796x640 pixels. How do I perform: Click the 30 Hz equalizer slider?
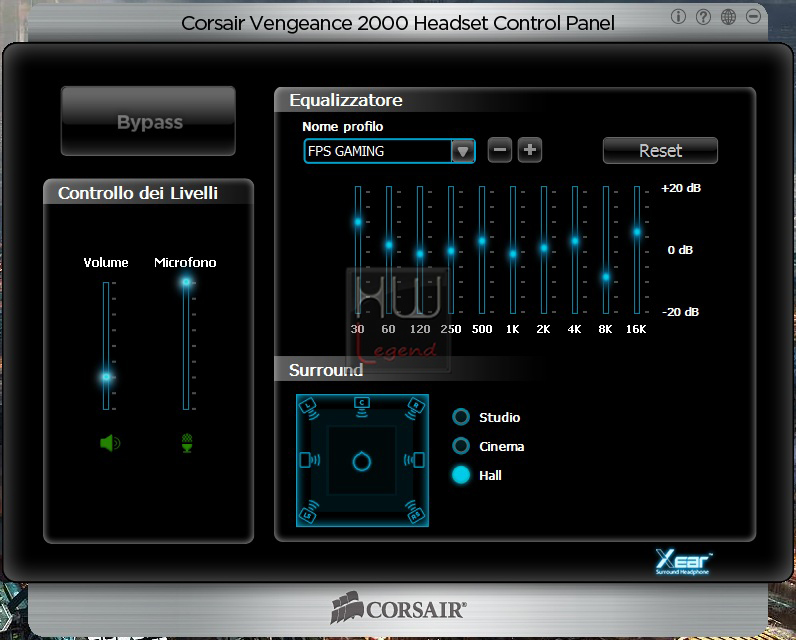(x=358, y=222)
